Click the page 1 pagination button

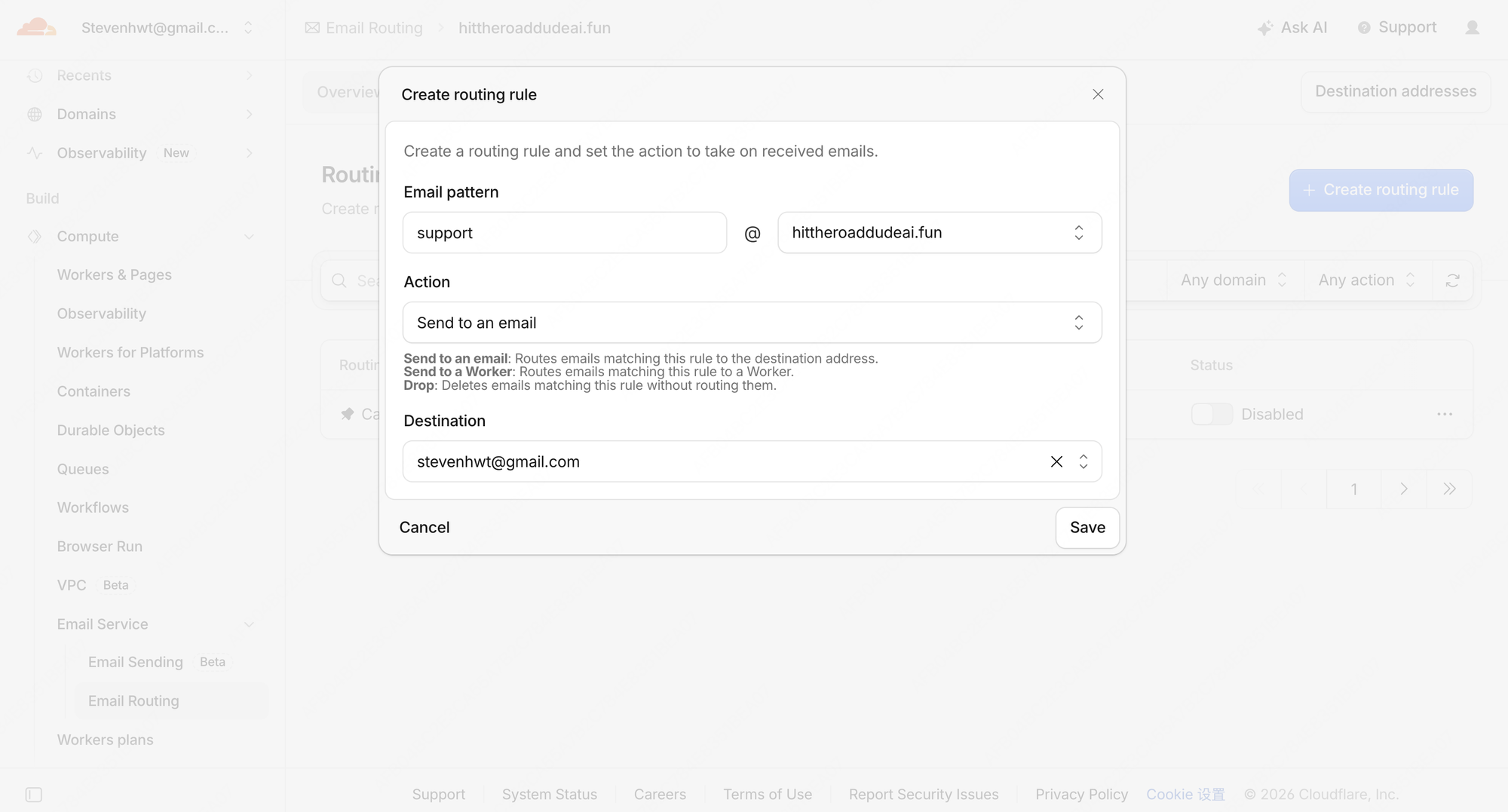click(1354, 489)
